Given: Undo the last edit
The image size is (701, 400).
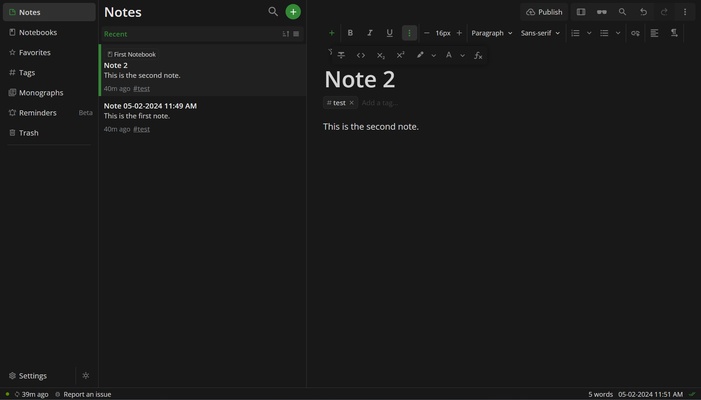Looking at the screenshot, I should 643,12.
